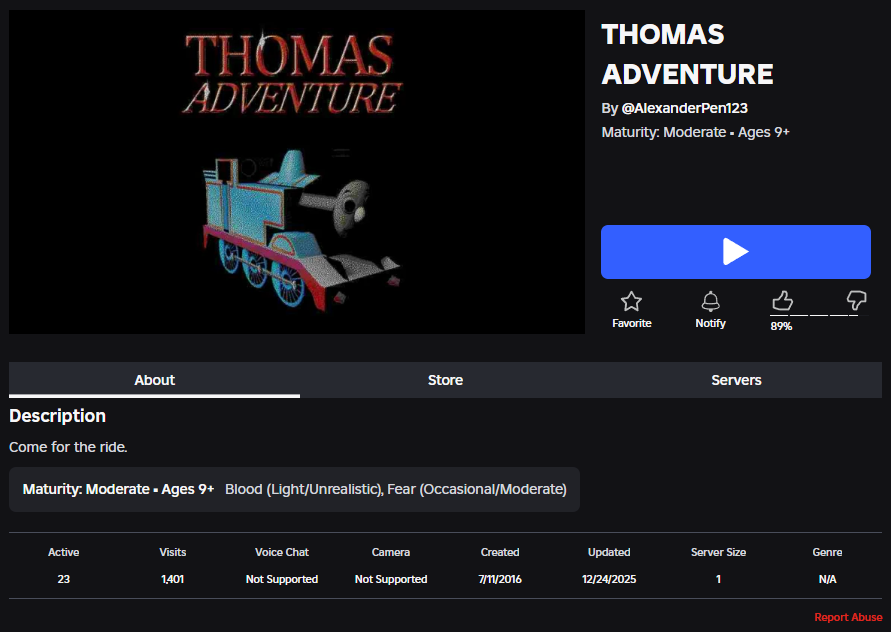Click the Created date 7/11/2016

[500, 579]
